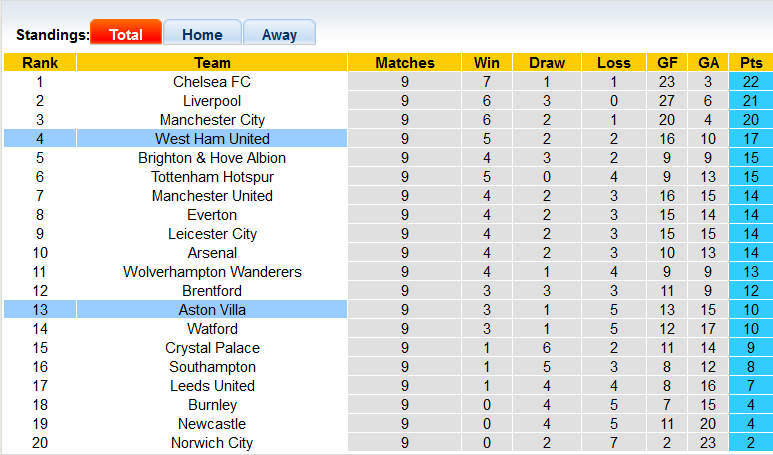This screenshot has width=773, height=455.
Task: Select the highlighted West Ham United row
Action: tap(212, 139)
